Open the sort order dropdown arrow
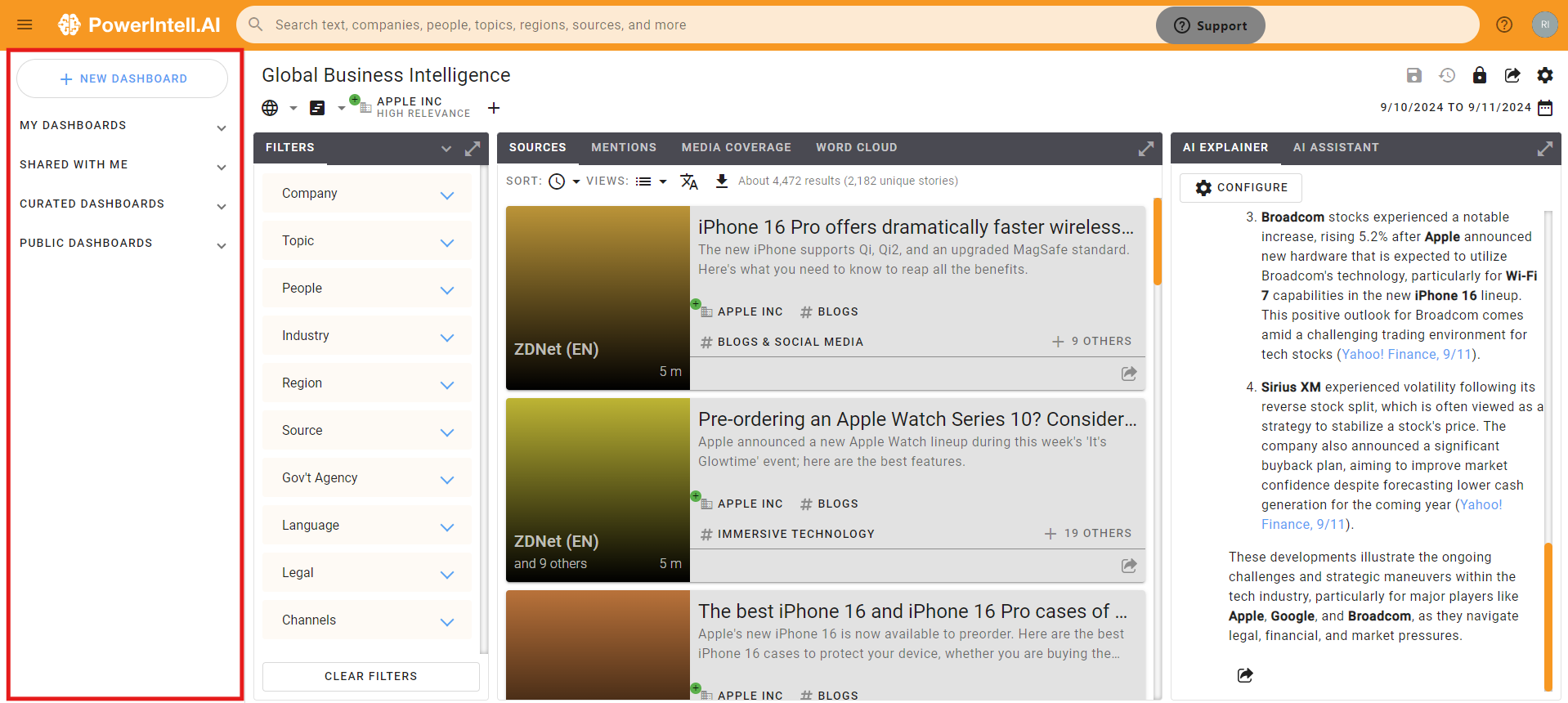 click(576, 181)
